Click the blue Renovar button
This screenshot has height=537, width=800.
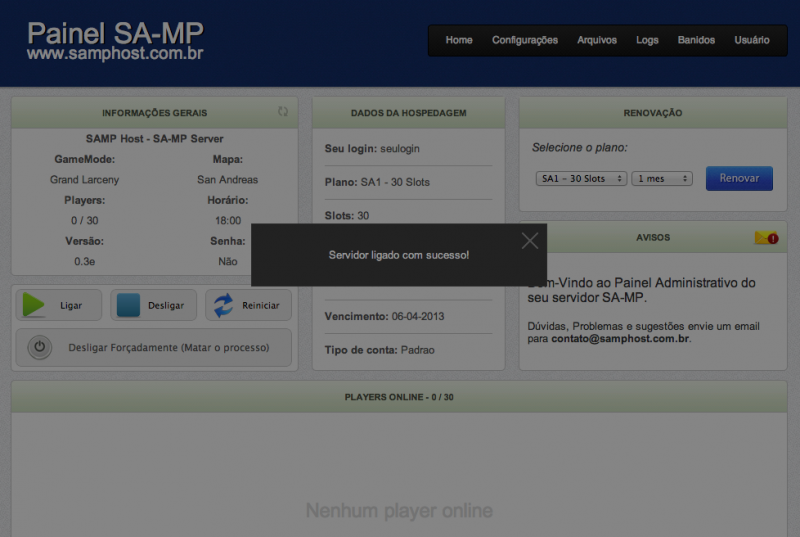tap(739, 178)
